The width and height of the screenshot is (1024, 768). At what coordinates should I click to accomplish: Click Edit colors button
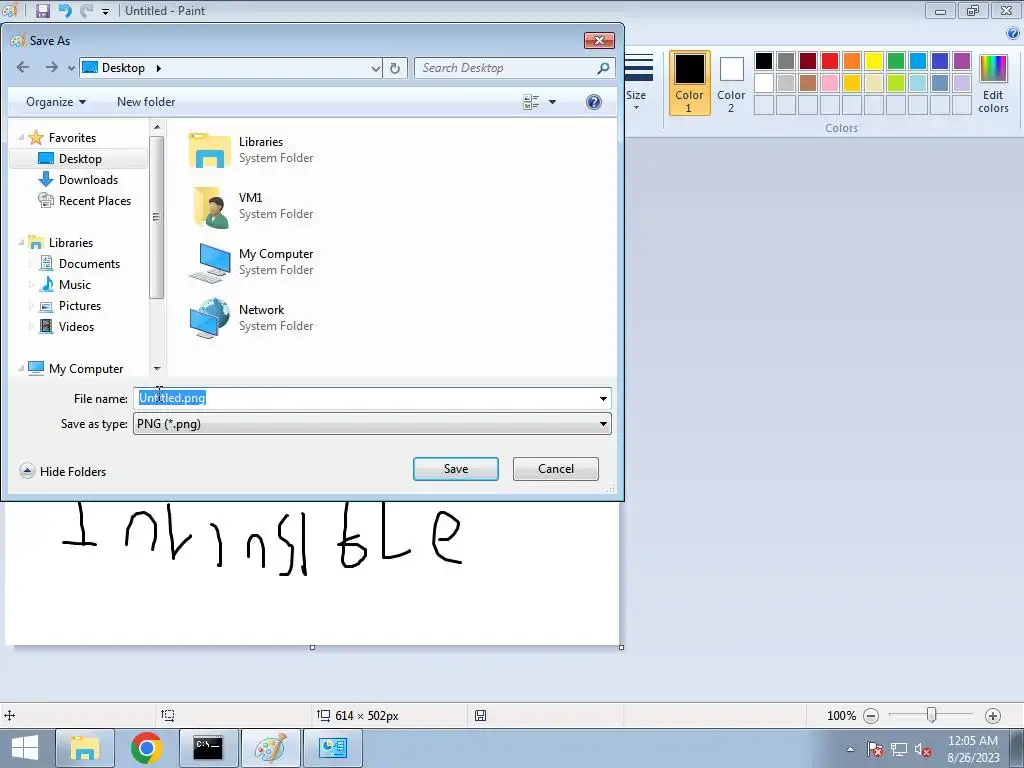pos(993,83)
